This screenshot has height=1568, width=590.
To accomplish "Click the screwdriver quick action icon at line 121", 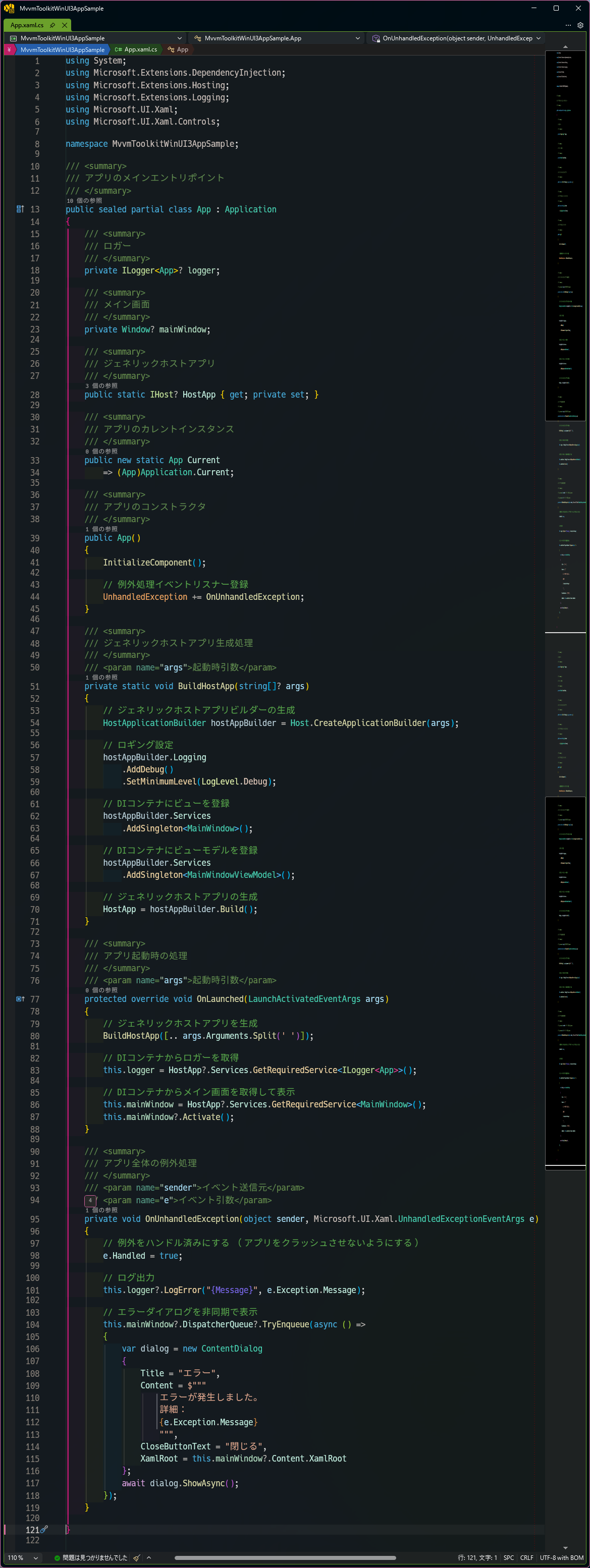I will [x=44, y=1530].
